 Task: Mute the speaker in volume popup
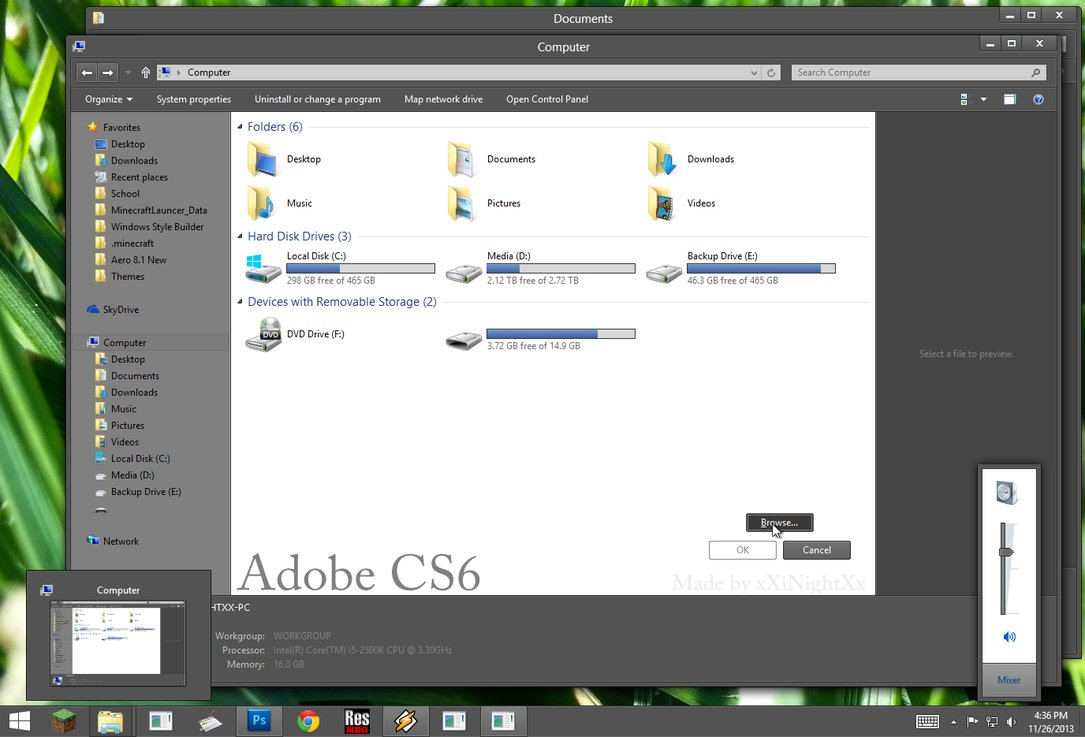[x=1009, y=637]
